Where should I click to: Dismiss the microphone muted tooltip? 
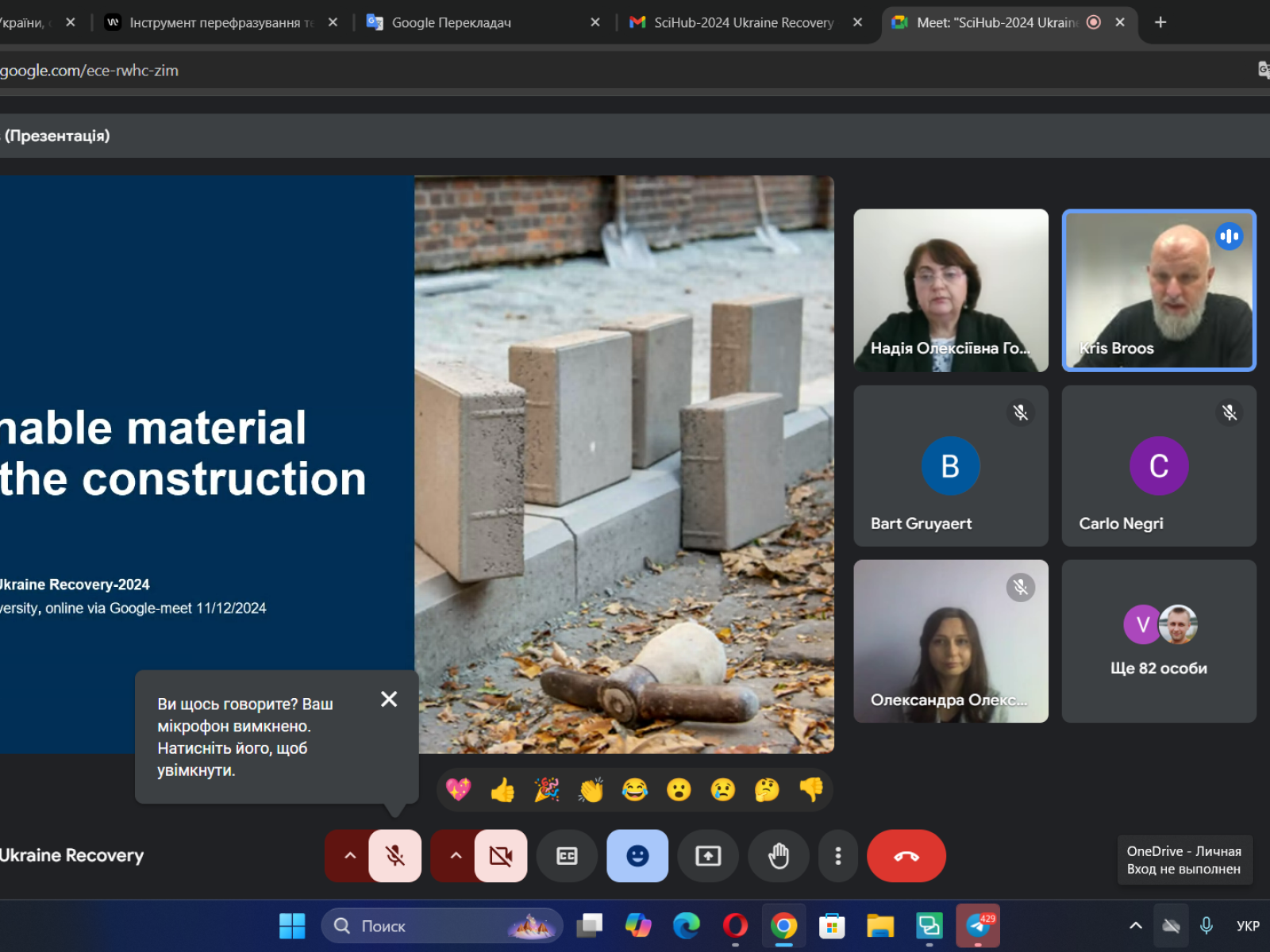pyautogui.click(x=389, y=699)
